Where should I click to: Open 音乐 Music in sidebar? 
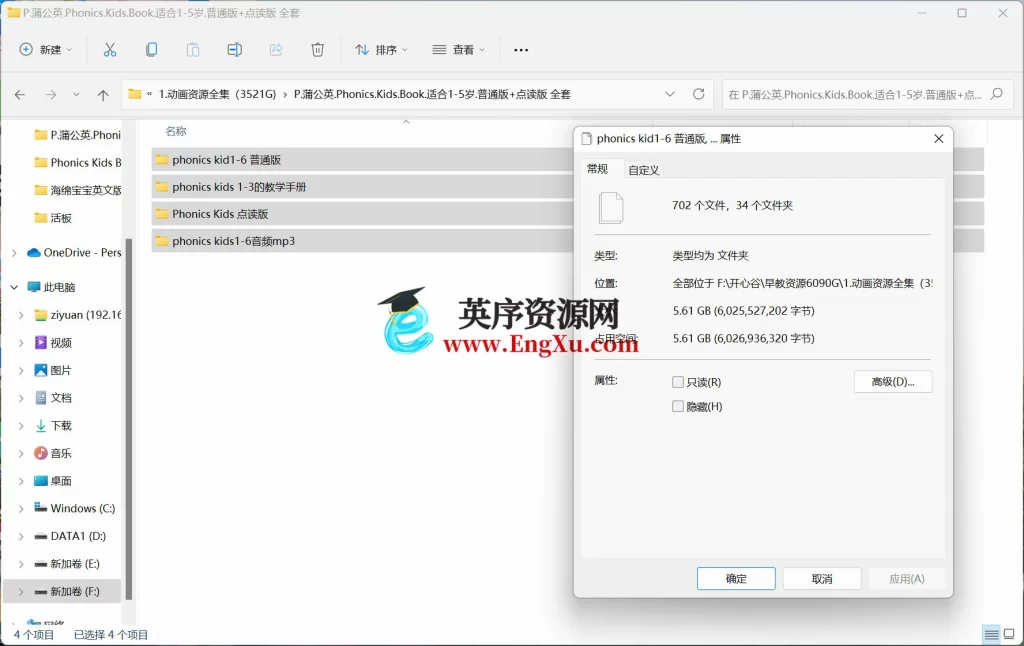(x=53, y=453)
